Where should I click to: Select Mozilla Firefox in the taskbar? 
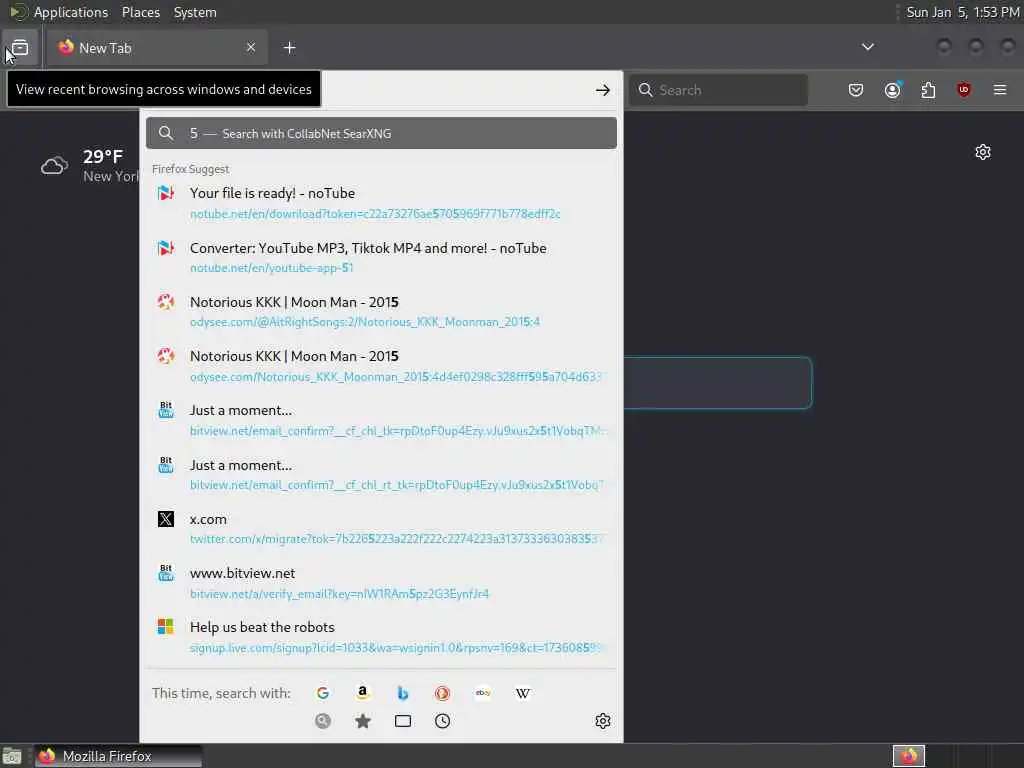coord(118,756)
